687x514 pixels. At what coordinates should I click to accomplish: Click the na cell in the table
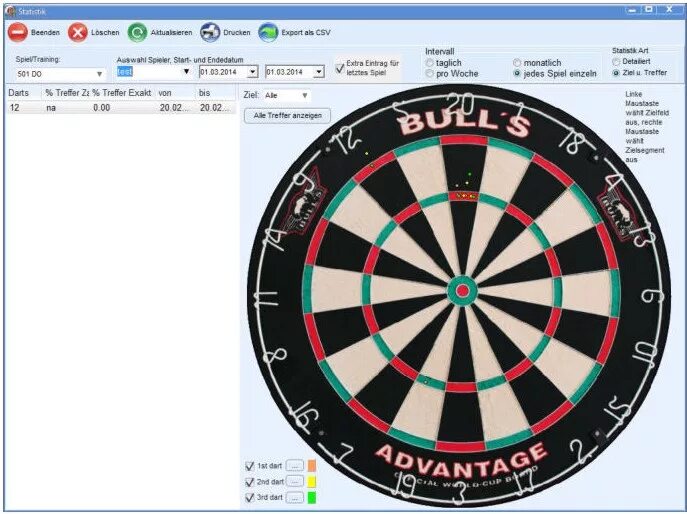51,108
